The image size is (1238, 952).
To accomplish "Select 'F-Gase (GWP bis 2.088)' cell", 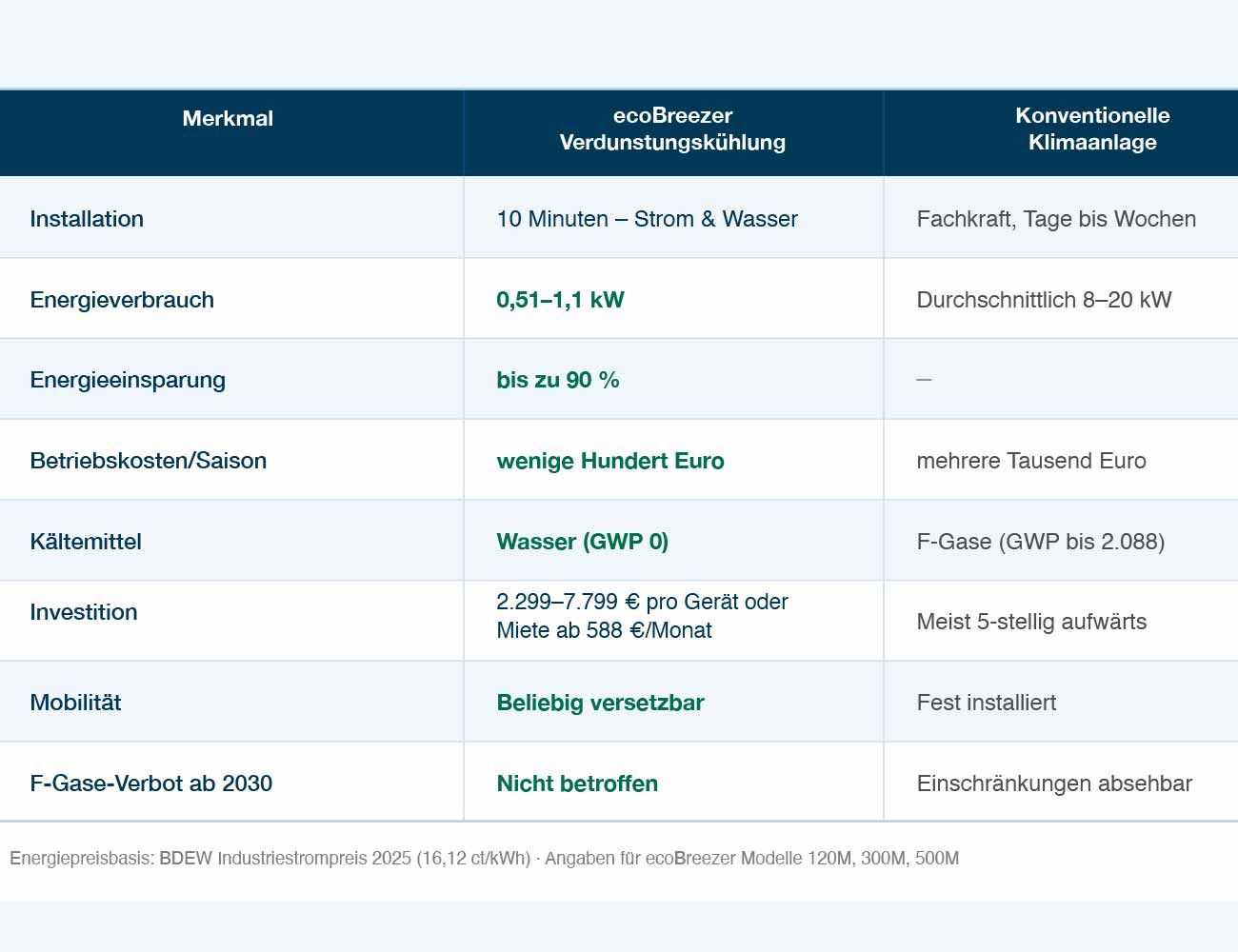I will pos(1041,542).
